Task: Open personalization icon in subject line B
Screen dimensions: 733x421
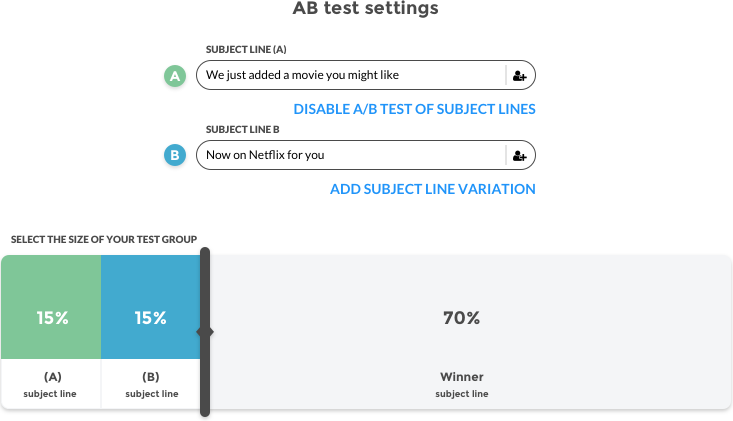Action: (x=519, y=155)
